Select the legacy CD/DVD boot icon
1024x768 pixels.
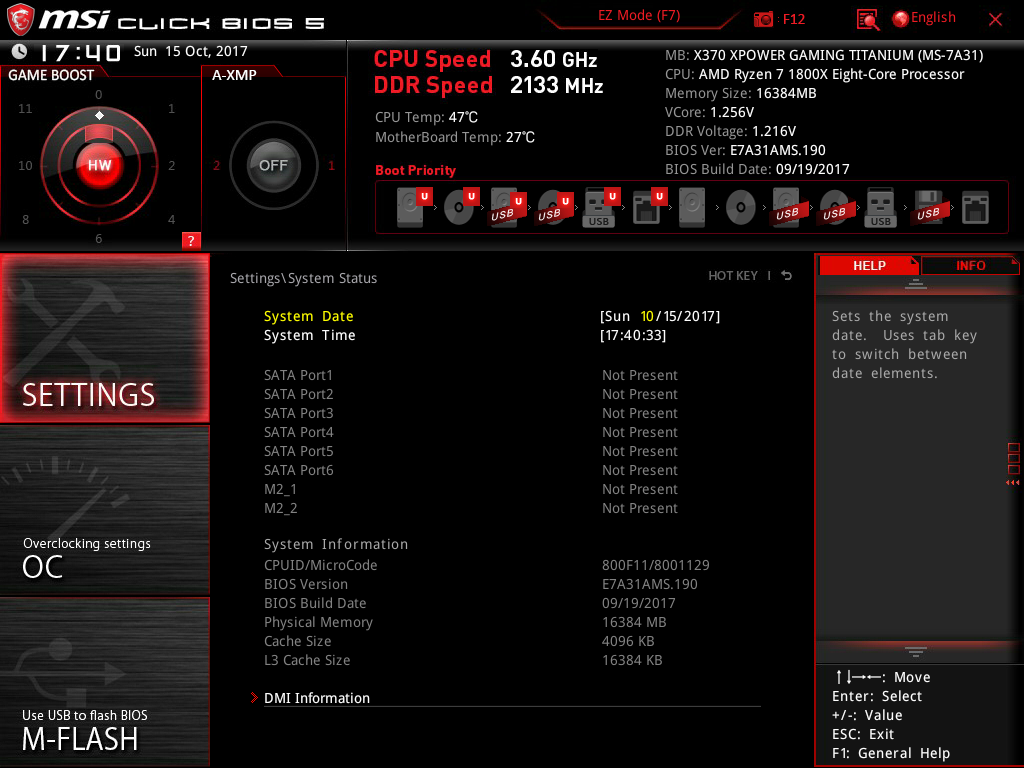point(740,208)
